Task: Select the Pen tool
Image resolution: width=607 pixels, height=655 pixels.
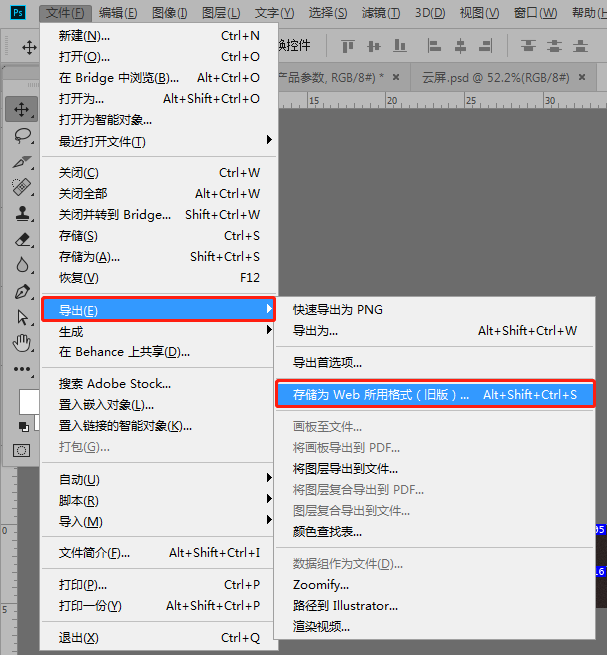Action: (x=21, y=292)
